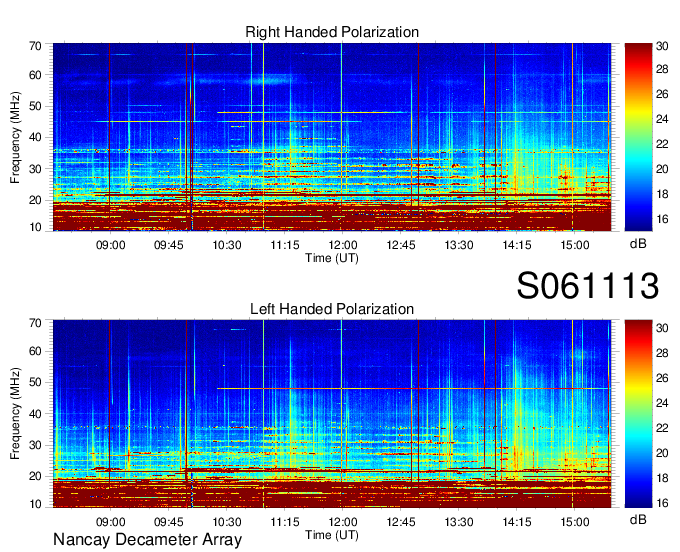Click 40 MHz tick on Left Handed plot
This screenshot has width=680, height=552.
click(x=35, y=414)
